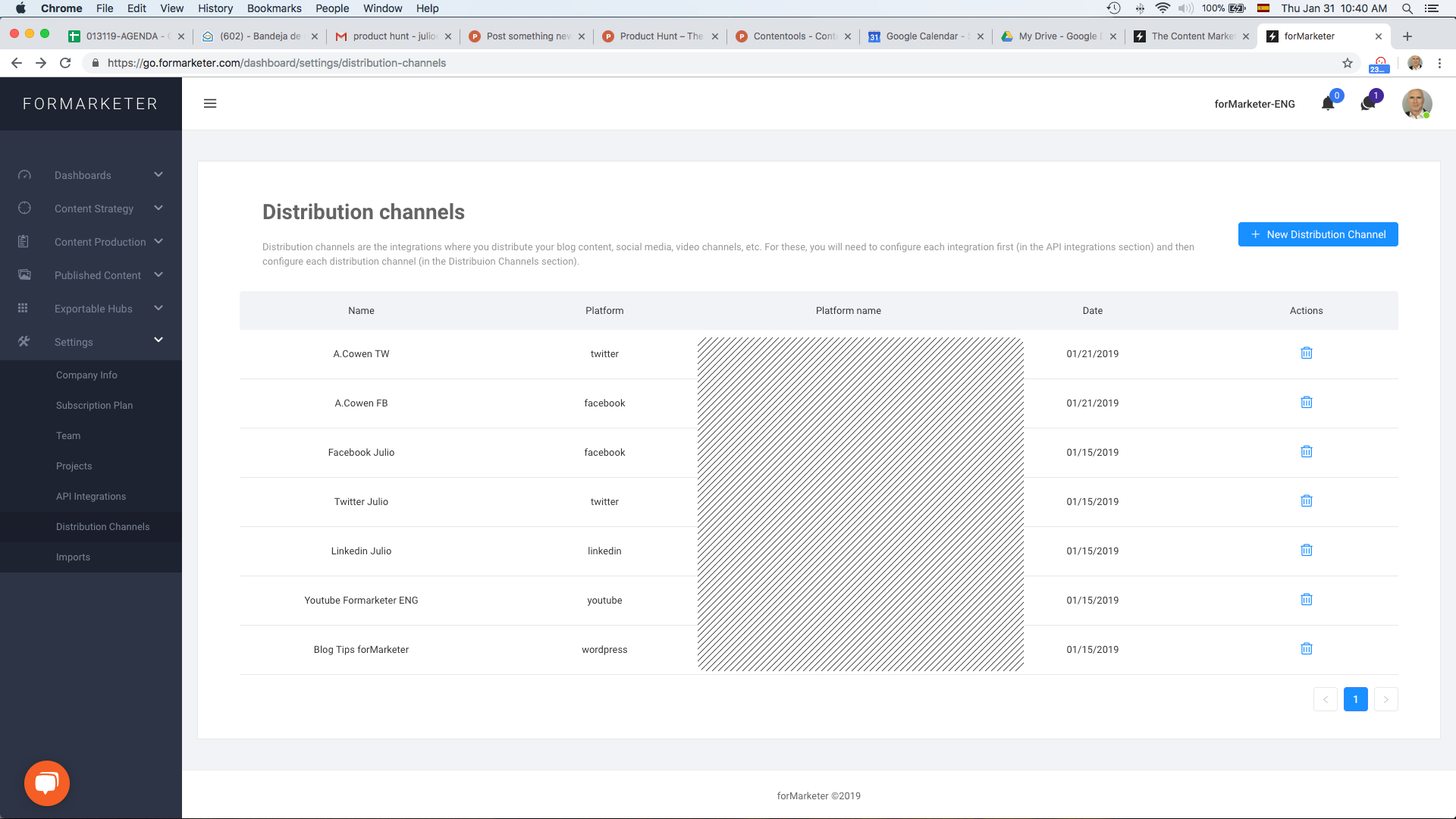Switch to the Google Calendar tab
The height and width of the screenshot is (819, 1456).
pyautogui.click(x=920, y=36)
